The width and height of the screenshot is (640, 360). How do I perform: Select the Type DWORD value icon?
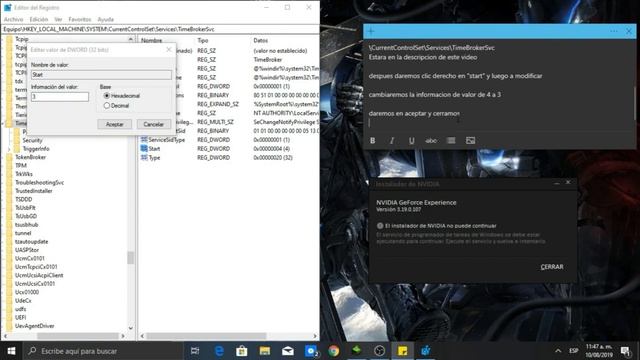(x=144, y=158)
